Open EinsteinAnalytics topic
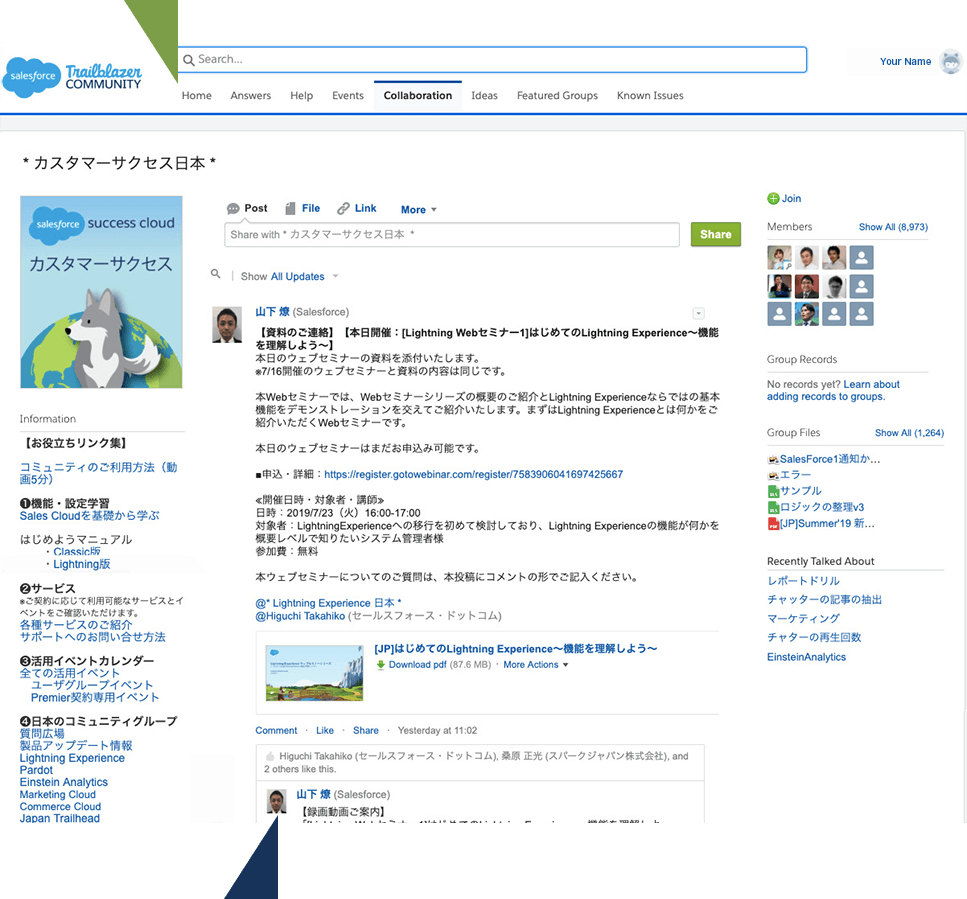This screenshot has width=967, height=899. coord(807,657)
